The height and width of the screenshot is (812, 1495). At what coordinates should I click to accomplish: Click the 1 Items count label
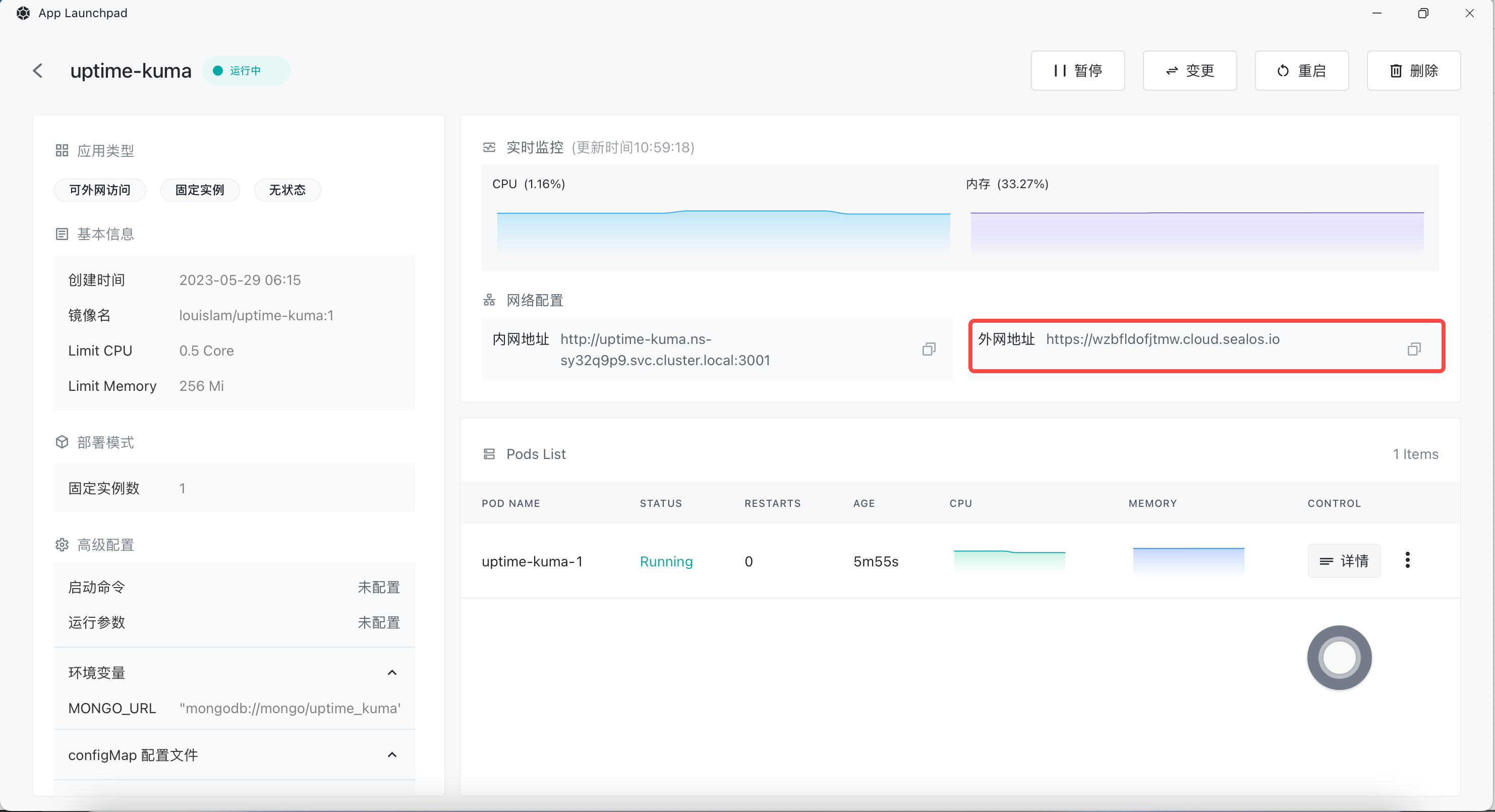click(1415, 454)
